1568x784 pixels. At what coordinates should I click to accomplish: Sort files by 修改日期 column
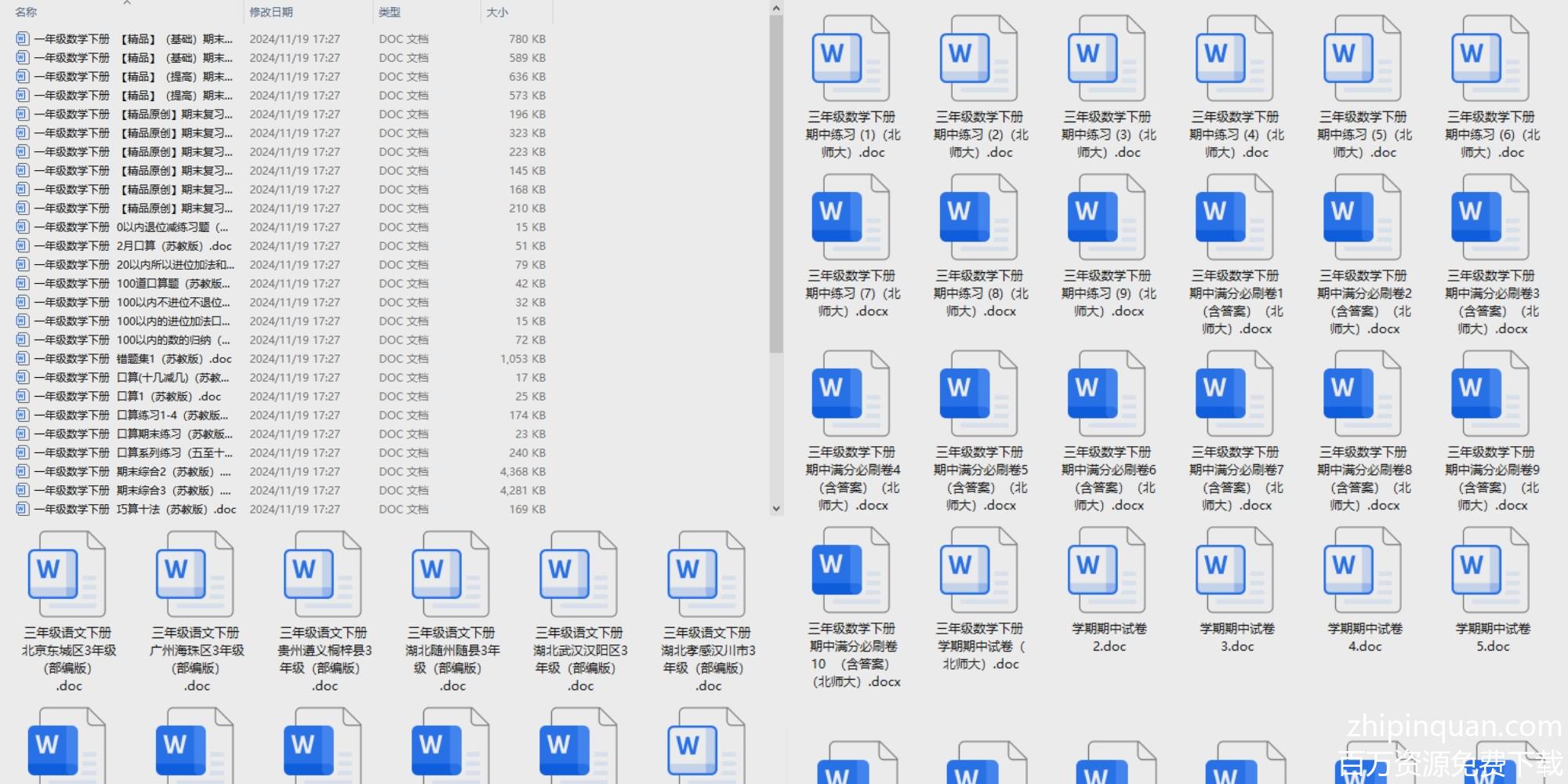tap(271, 13)
